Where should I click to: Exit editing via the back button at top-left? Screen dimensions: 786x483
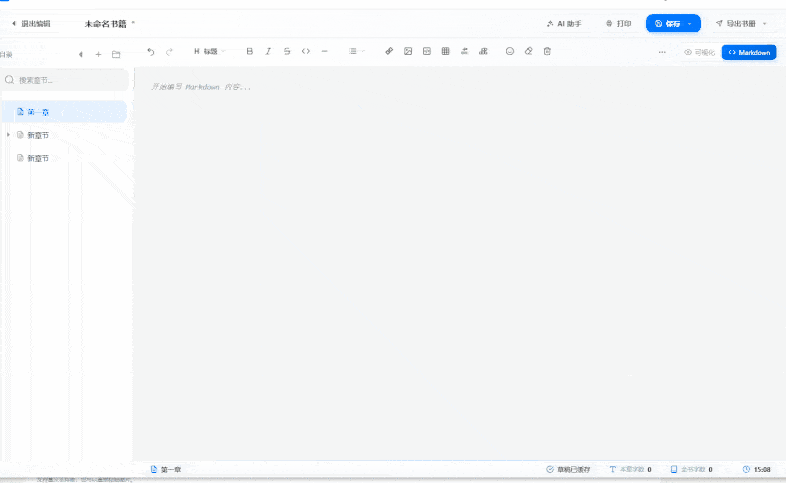click(x=31, y=24)
